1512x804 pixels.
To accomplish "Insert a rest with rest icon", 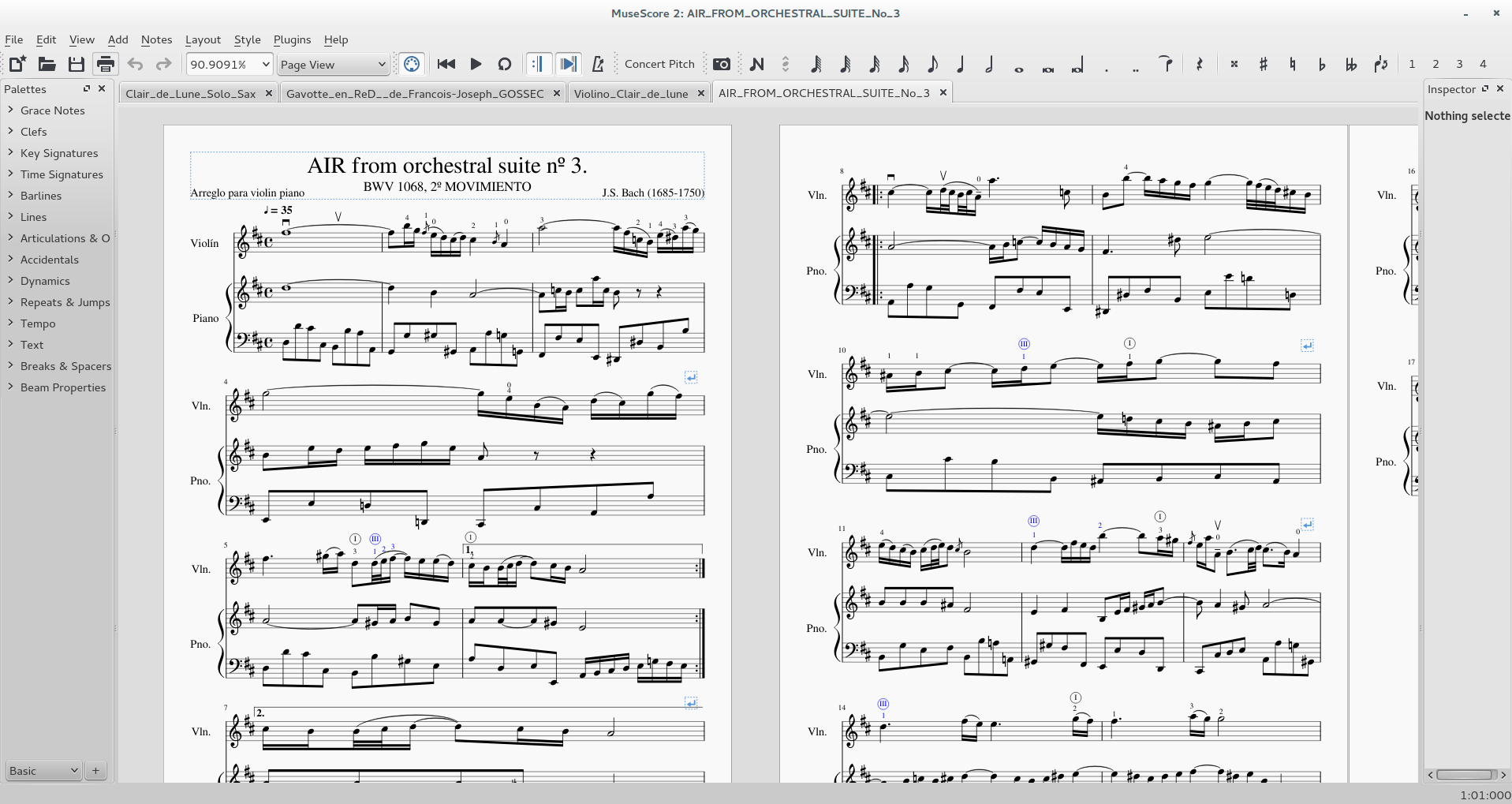I will 1199,64.
